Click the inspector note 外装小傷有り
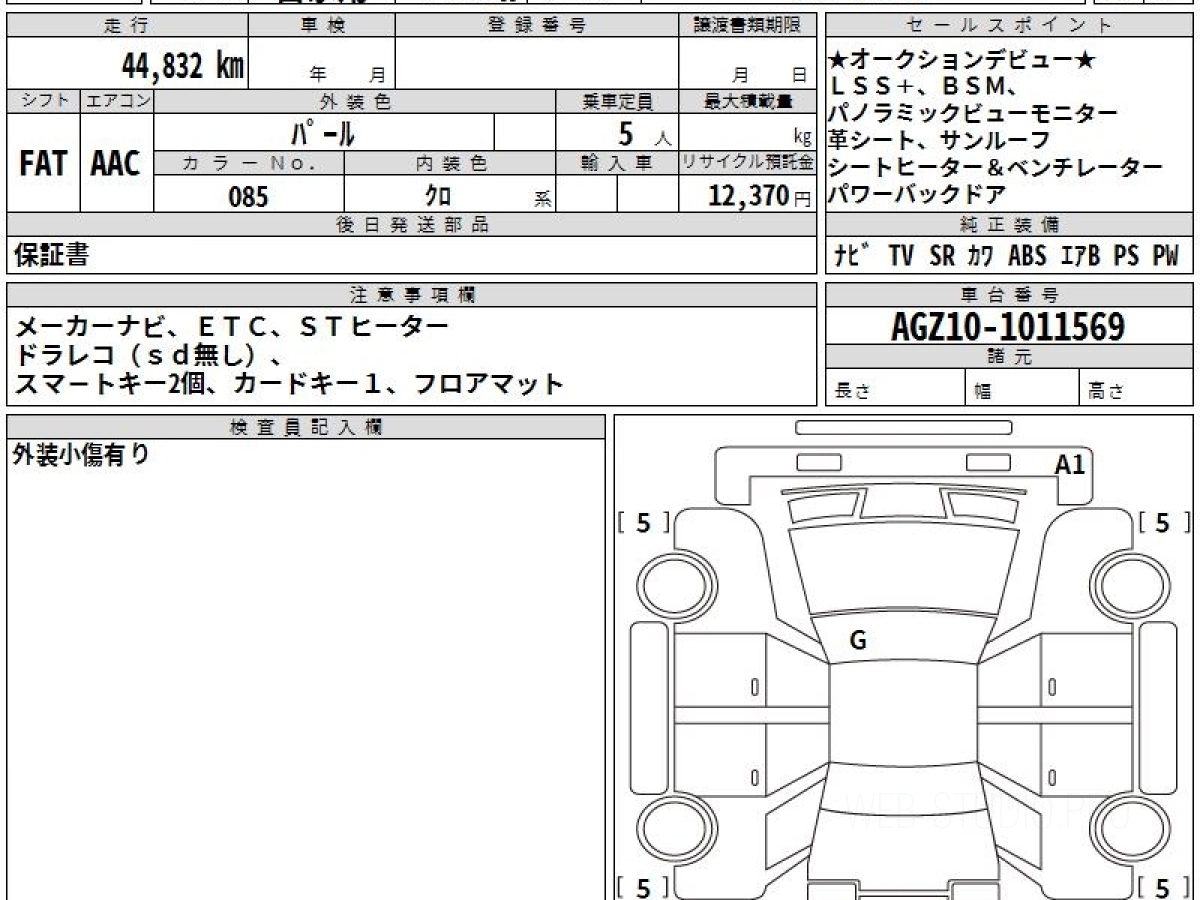 tap(81, 455)
